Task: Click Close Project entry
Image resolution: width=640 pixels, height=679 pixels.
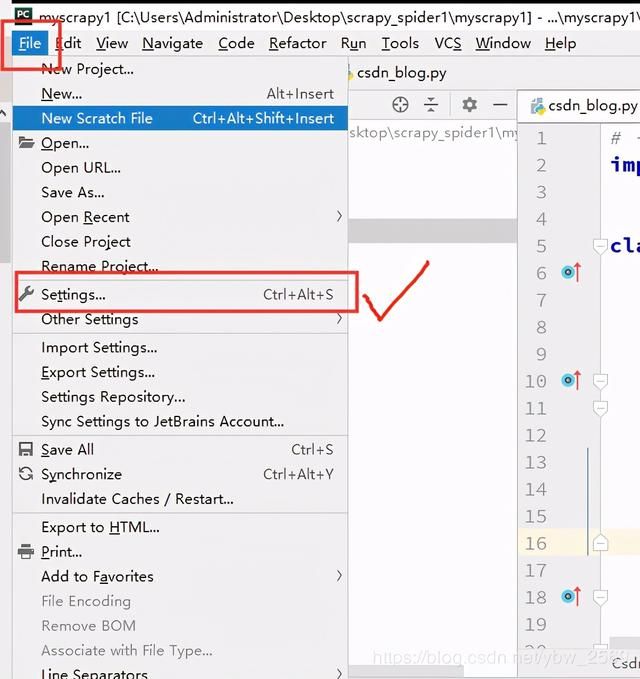Action: 180,242
